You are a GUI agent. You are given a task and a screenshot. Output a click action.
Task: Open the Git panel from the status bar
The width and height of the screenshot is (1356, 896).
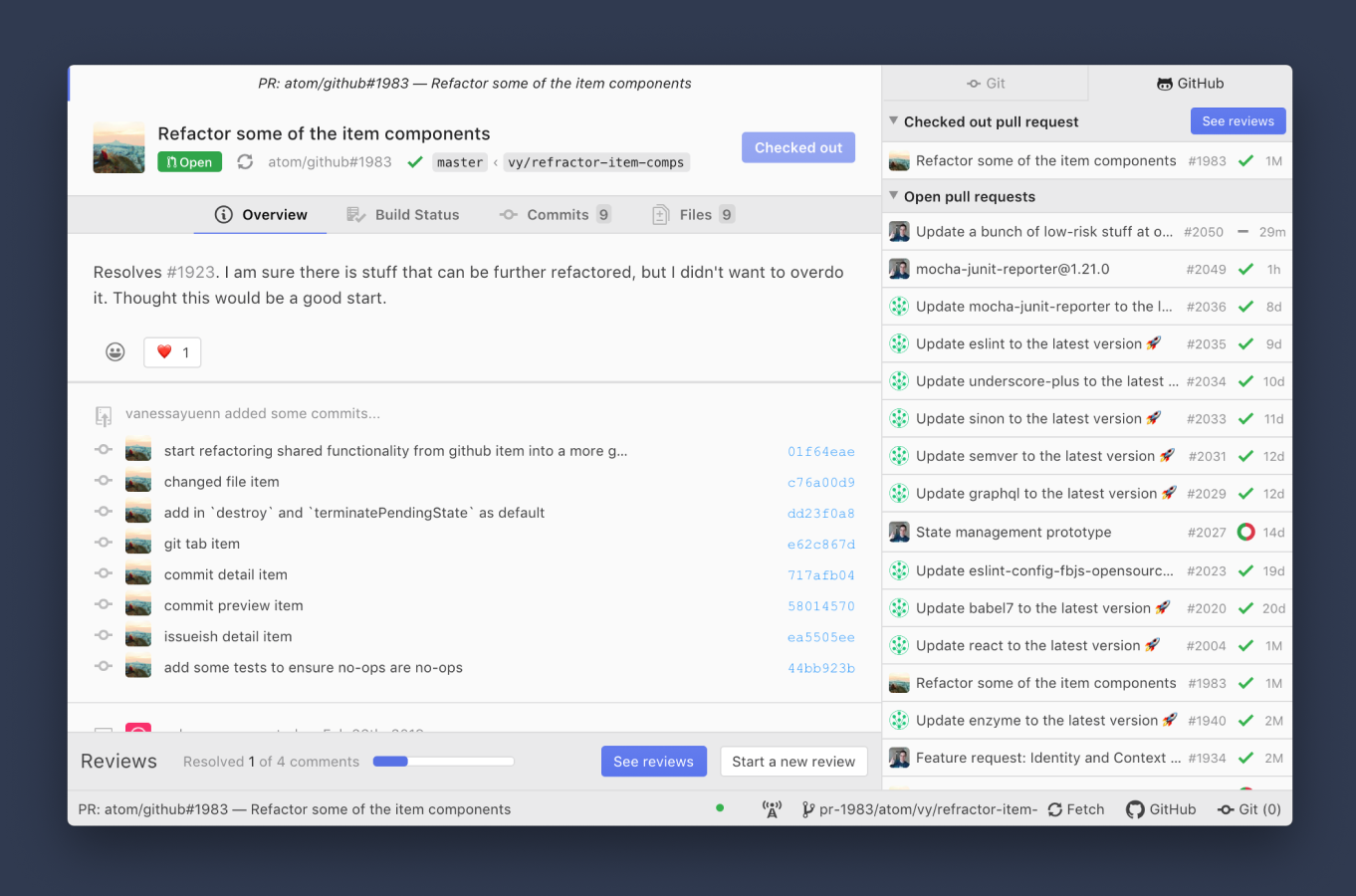click(x=1248, y=808)
